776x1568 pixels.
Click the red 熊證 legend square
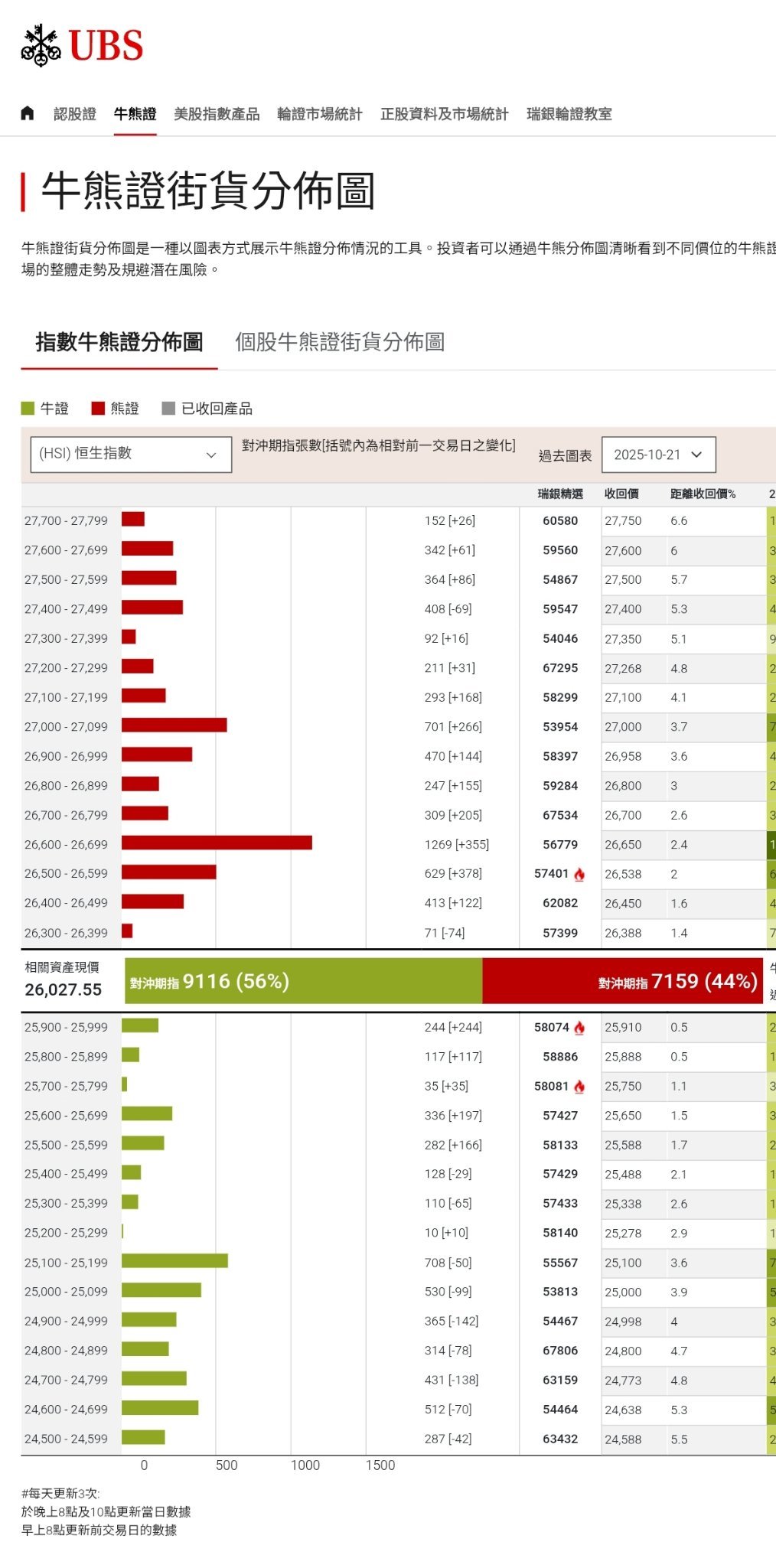coord(98,409)
